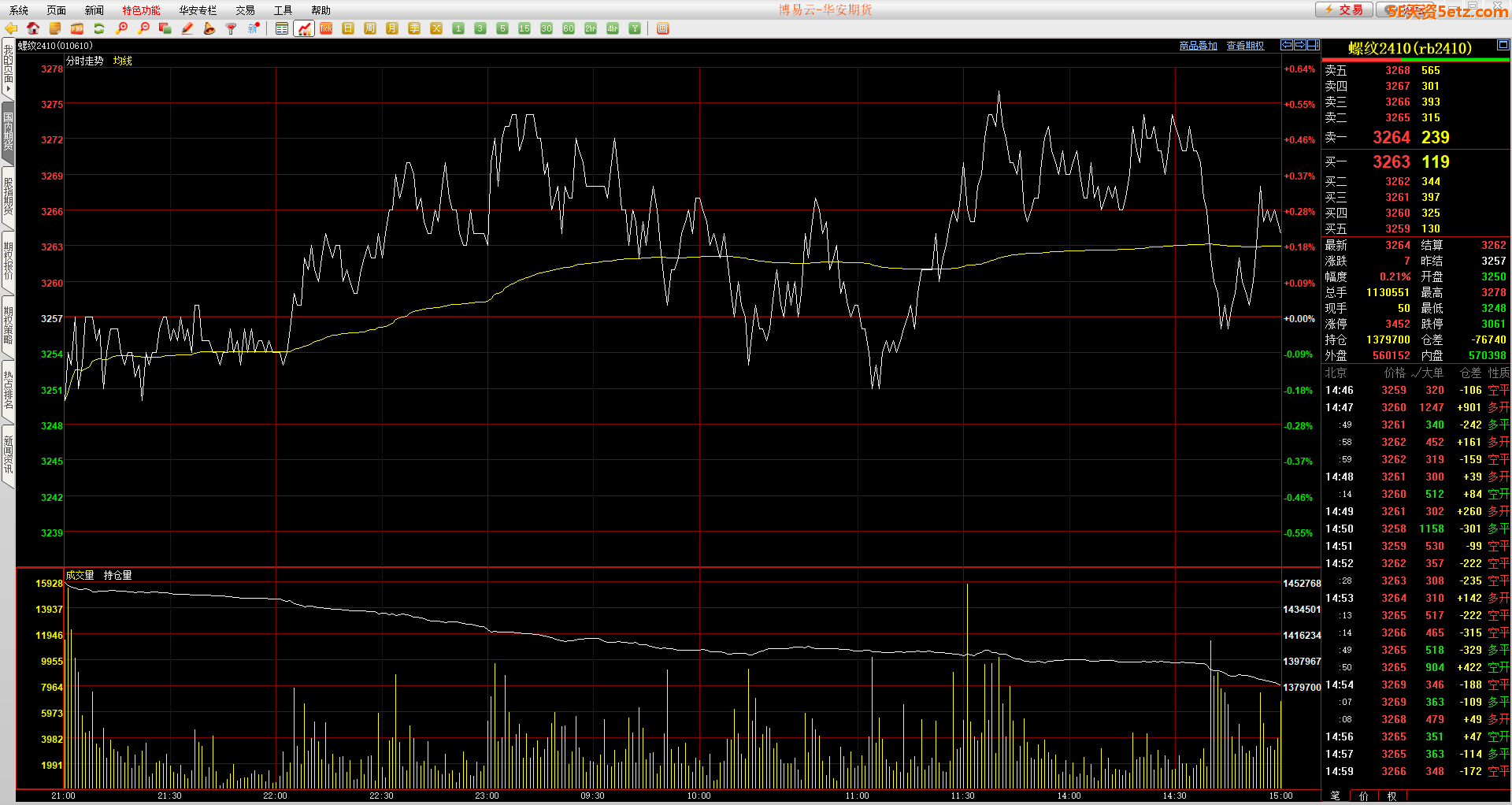This screenshot has width=1512, height=805.
Task: Open the 特色功能 menu
Action: [x=141, y=10]
